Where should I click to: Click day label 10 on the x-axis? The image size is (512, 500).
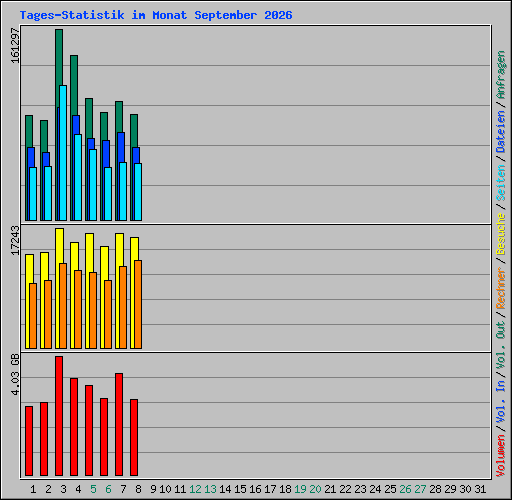(x=165, y=489)
